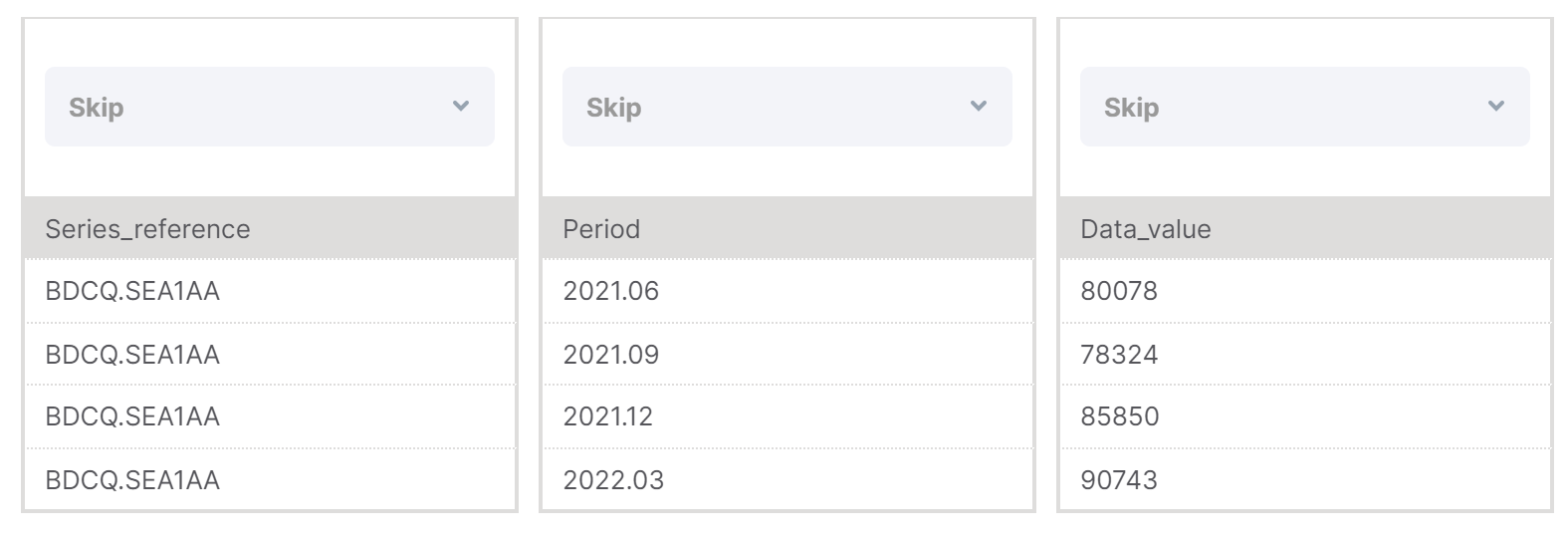Click the 78324 data value cell
Image resolution: width=1568 pixels, height=545 pixels.
1305,354
